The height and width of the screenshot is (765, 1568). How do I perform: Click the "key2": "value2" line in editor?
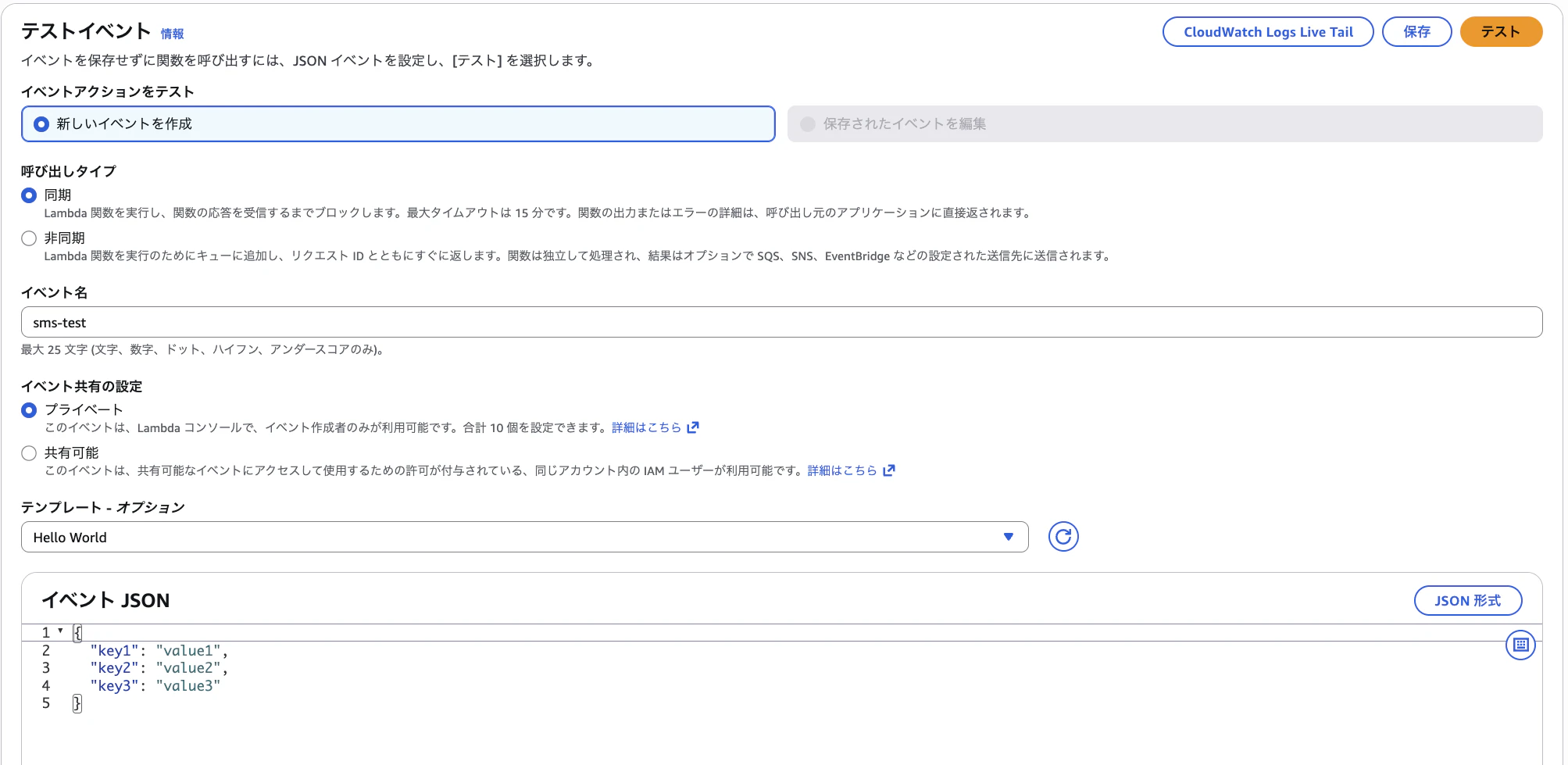pyautogui.click(x=159, y=668)
